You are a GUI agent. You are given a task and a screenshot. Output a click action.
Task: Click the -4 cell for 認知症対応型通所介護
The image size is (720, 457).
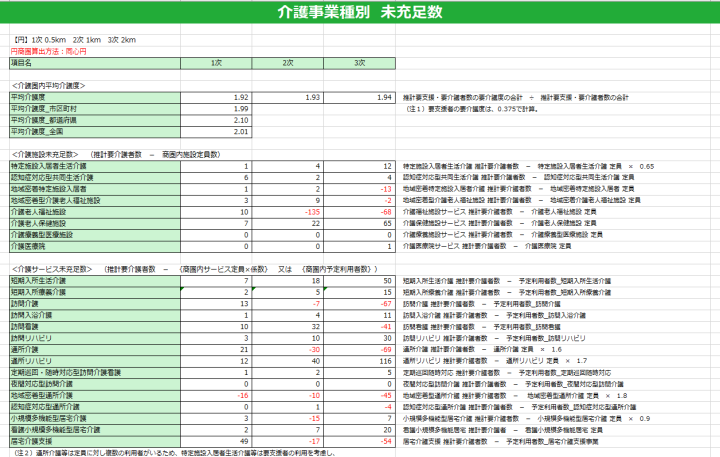point(360,407)
